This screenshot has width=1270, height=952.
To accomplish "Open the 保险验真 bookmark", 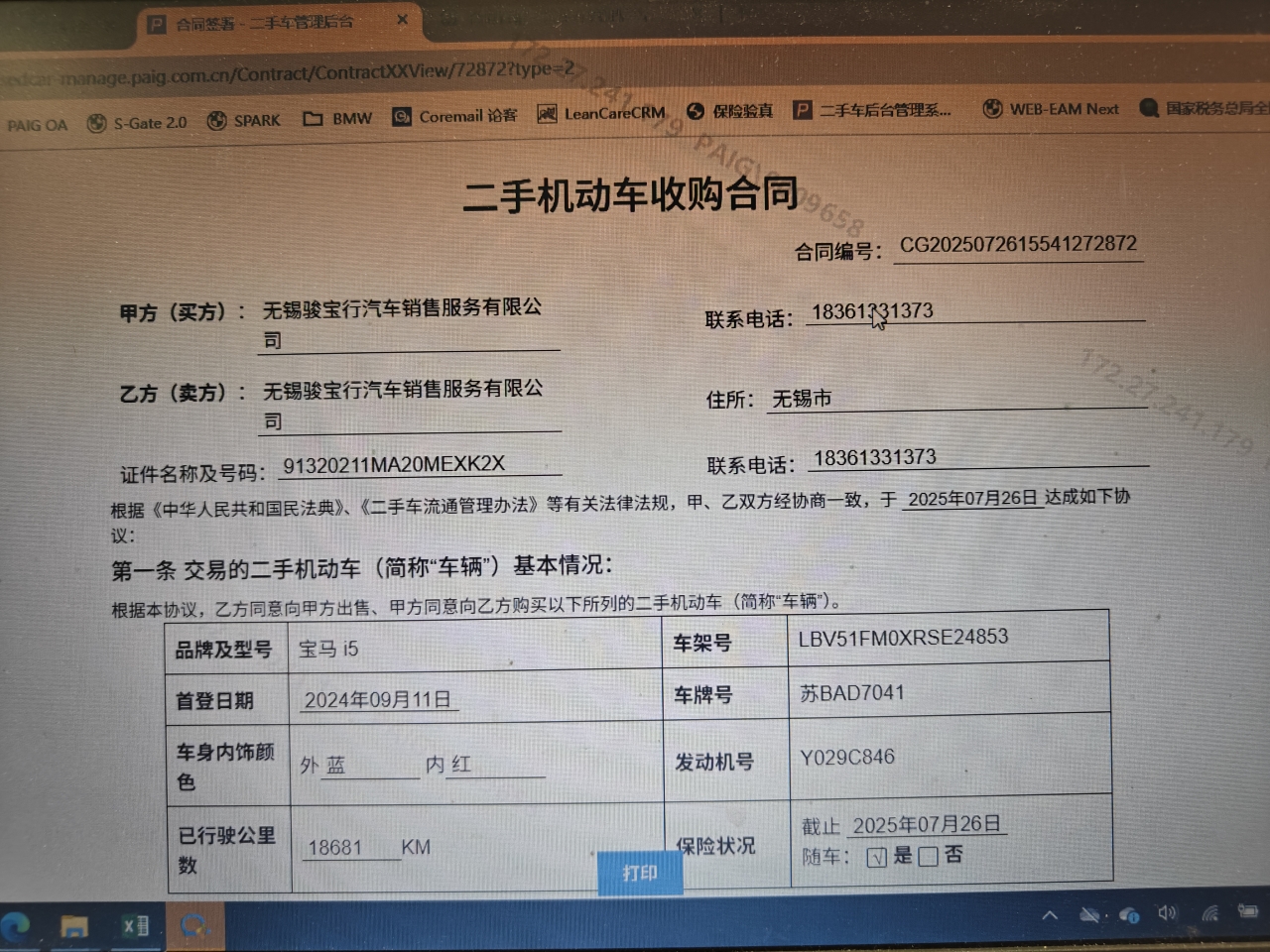I will tap(729, 111).
